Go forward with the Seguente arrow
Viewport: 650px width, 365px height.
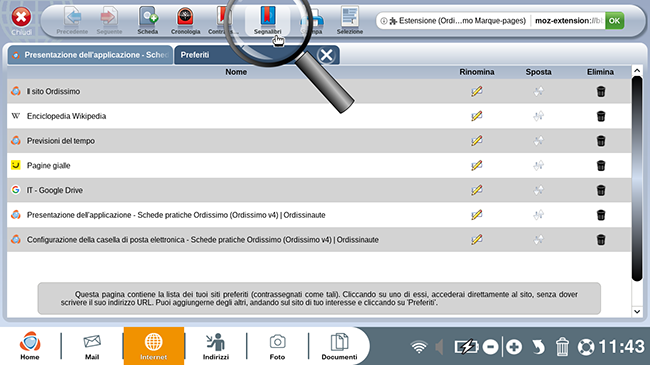click(x=109, y=20)
